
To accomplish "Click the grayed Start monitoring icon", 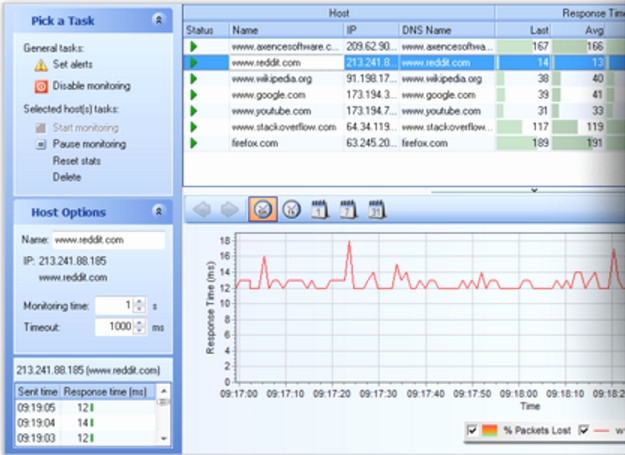I will coord(41,128).
